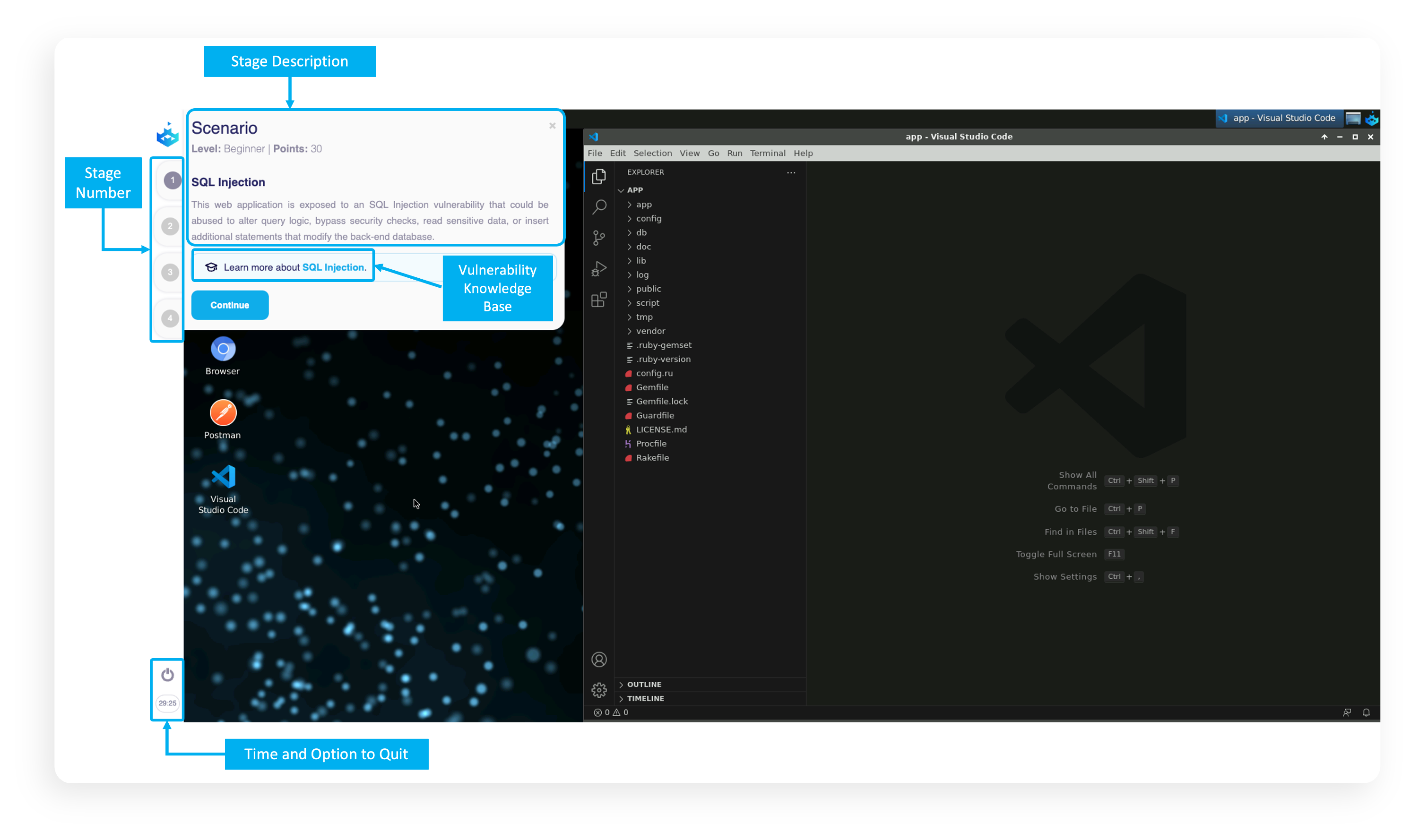Viewport: 1419px width, 840px height.
Task: Expand the public folder
Action: pyautogui.click(x=710, y=289)
